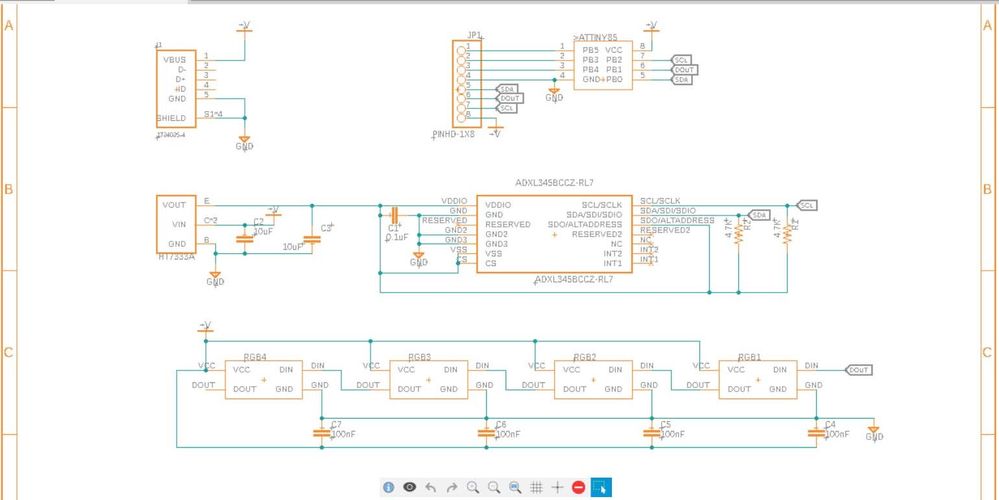The image size is (999, 500).
Task: Click the DOUT net label at ATTINY85 pin 6
Action: 685,69
